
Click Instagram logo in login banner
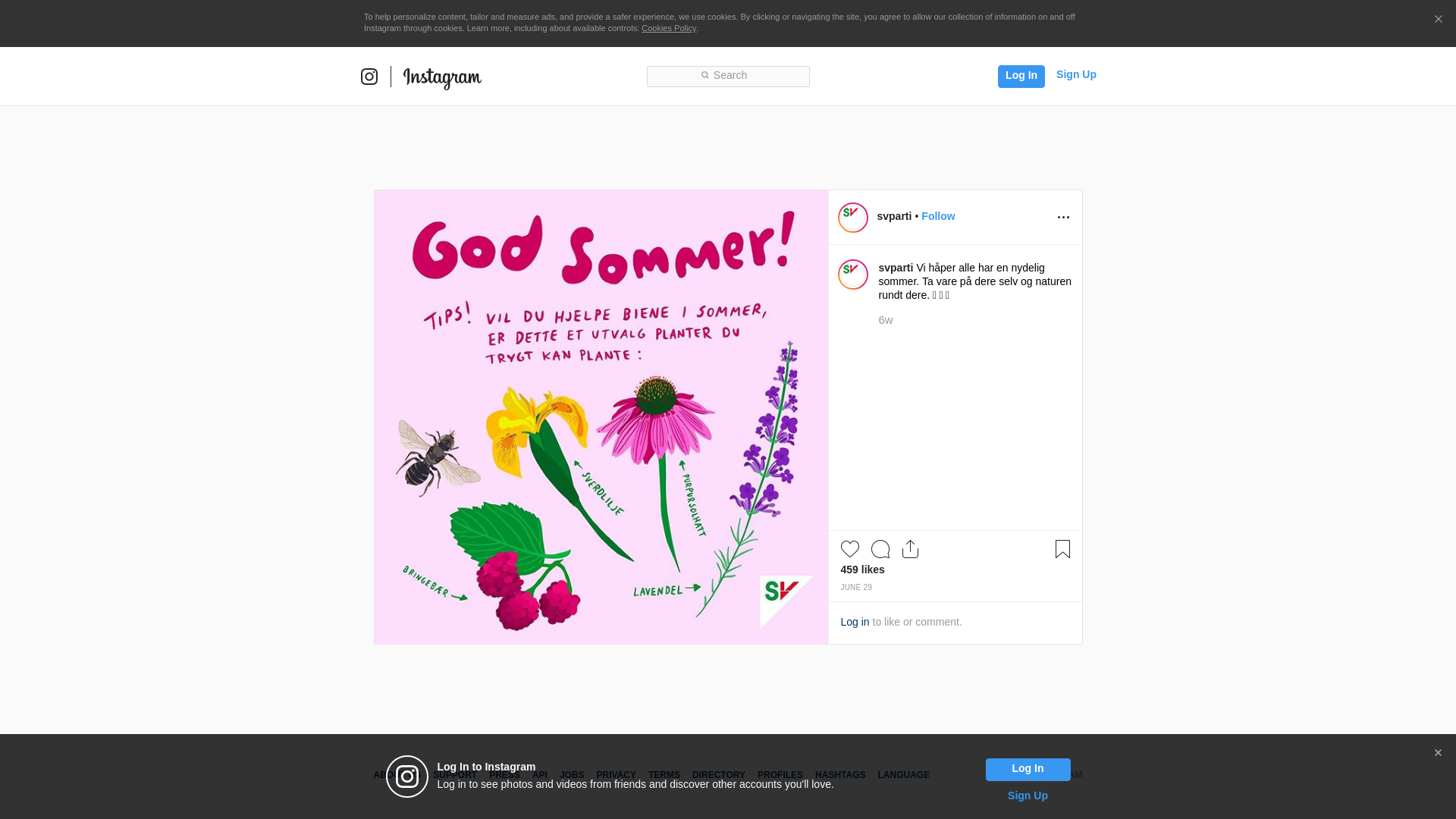[407, 777]
